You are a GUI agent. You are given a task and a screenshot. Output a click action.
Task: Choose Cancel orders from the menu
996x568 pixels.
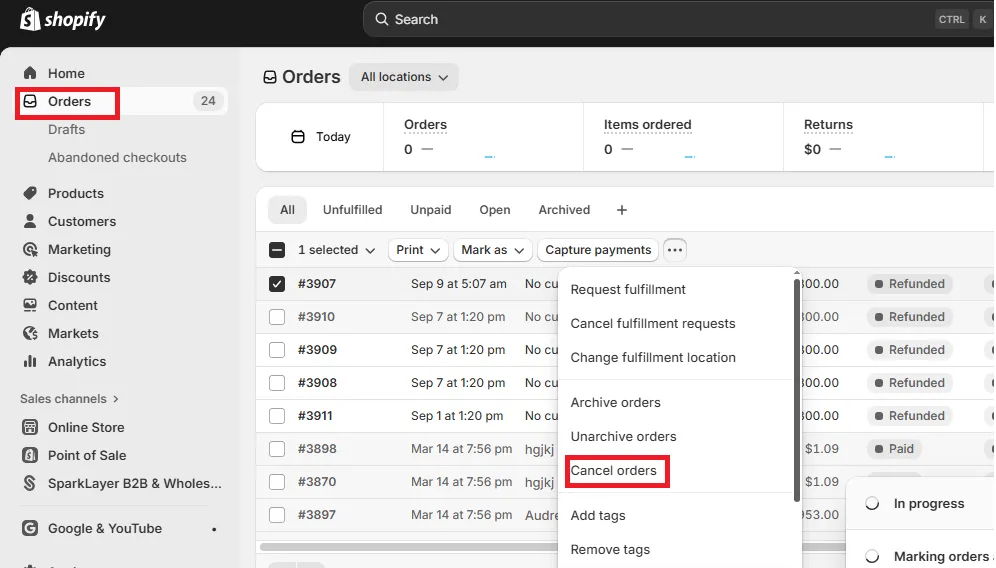coord(614,471)
